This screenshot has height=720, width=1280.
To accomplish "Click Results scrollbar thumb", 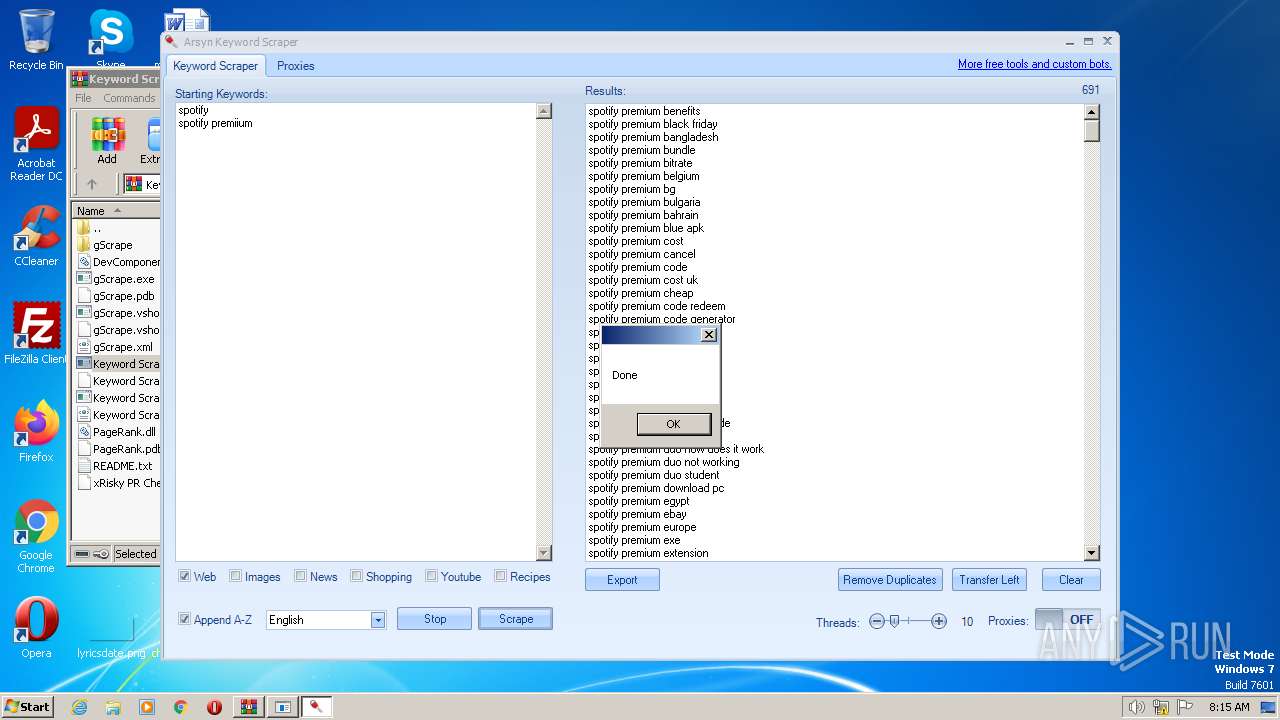I will (x=1091, y=131).
